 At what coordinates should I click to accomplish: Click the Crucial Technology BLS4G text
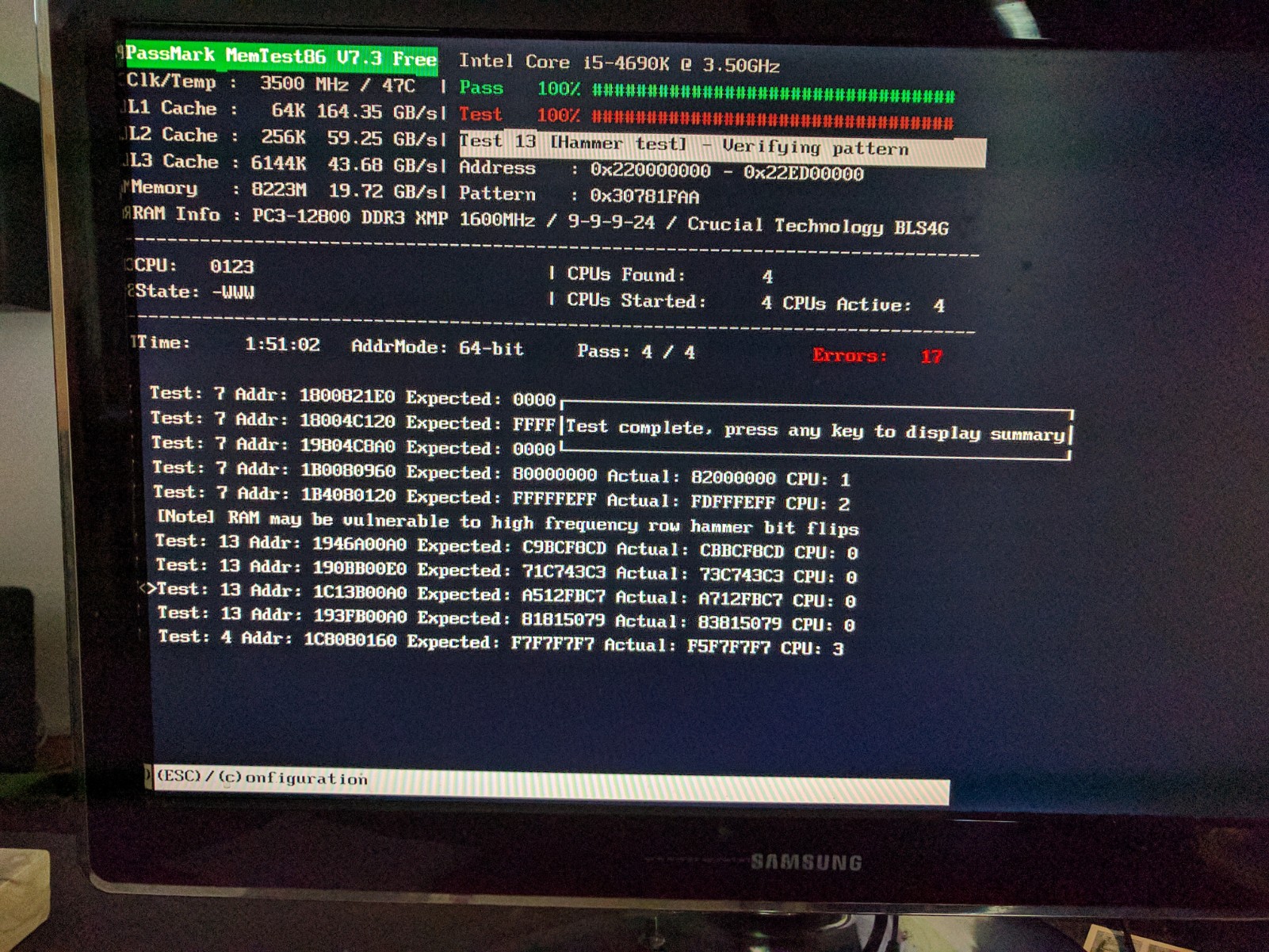click(818, 226)
